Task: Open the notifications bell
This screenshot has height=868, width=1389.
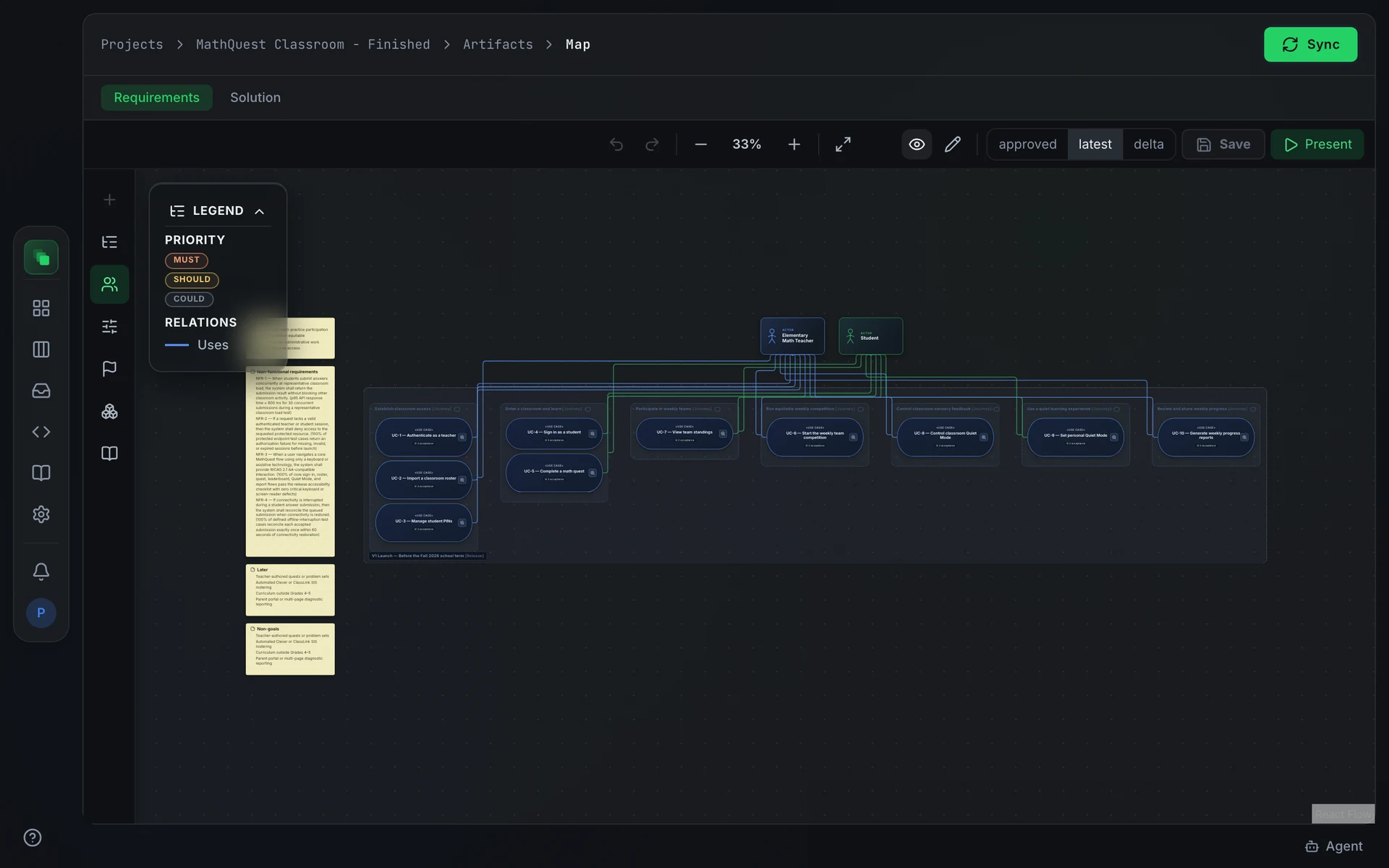Action: (41, 571)
